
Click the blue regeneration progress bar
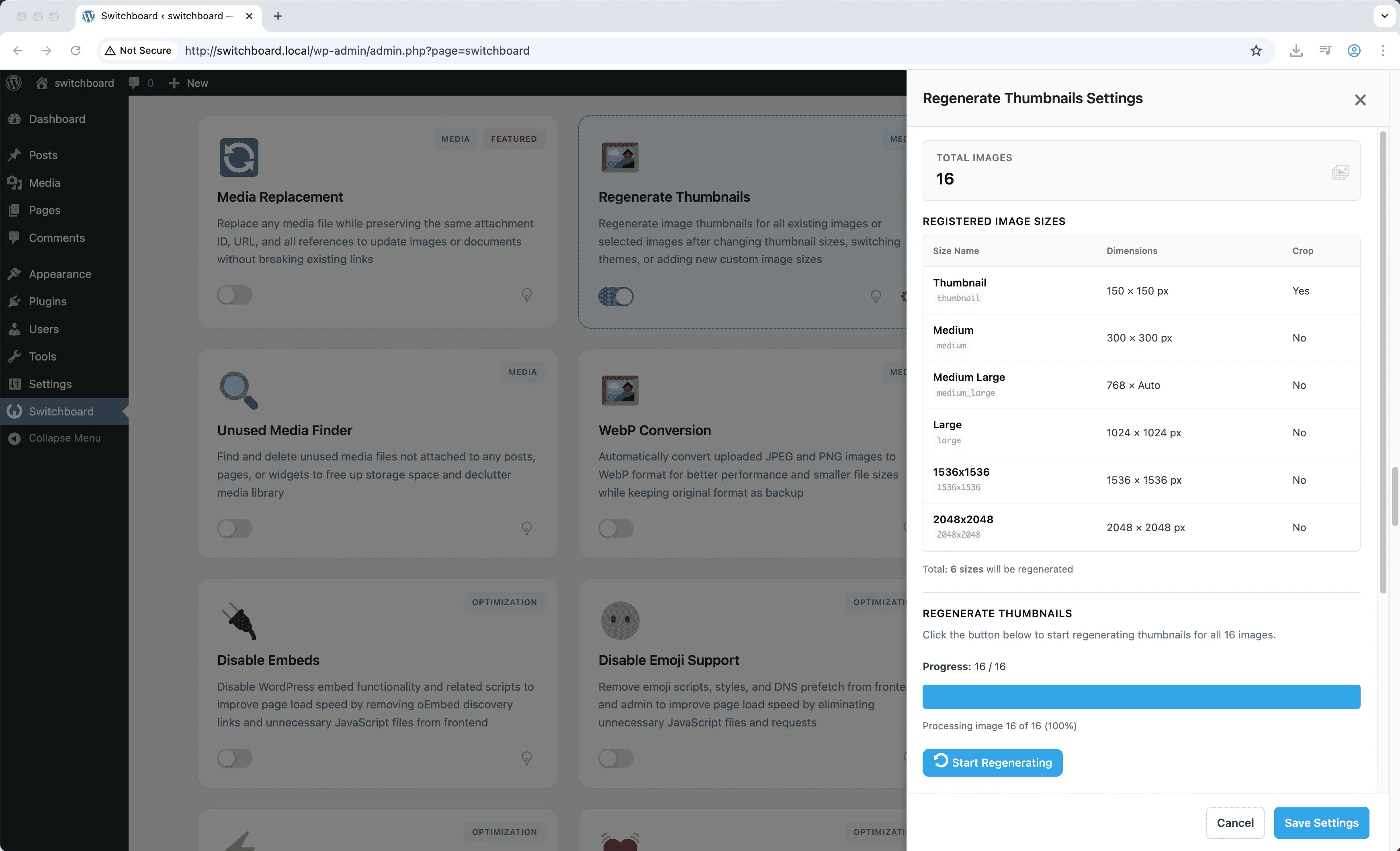coord(1141,696)
